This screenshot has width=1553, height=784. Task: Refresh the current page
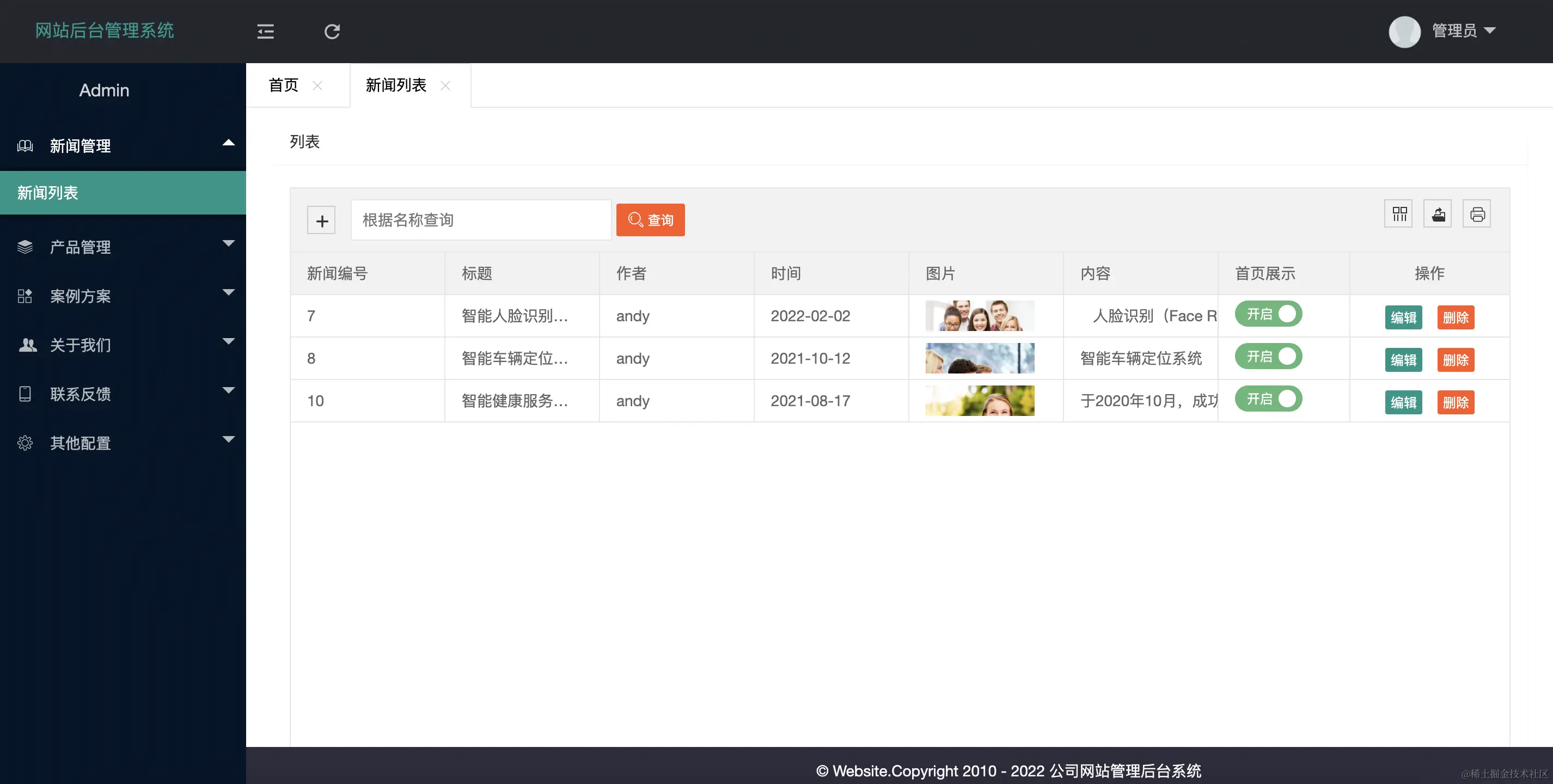coord(332,32)
